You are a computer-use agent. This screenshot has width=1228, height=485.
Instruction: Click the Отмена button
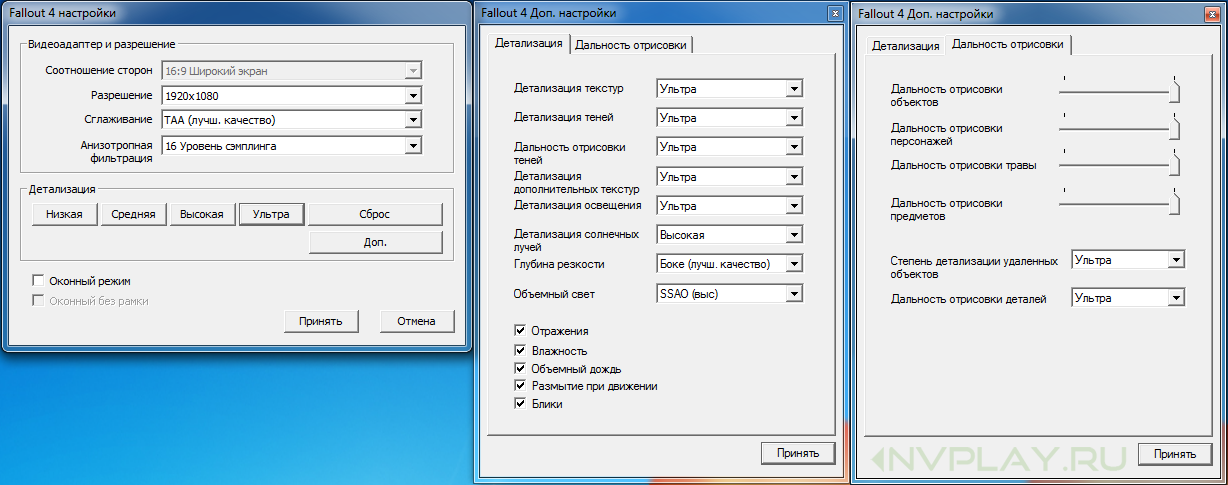416,321
